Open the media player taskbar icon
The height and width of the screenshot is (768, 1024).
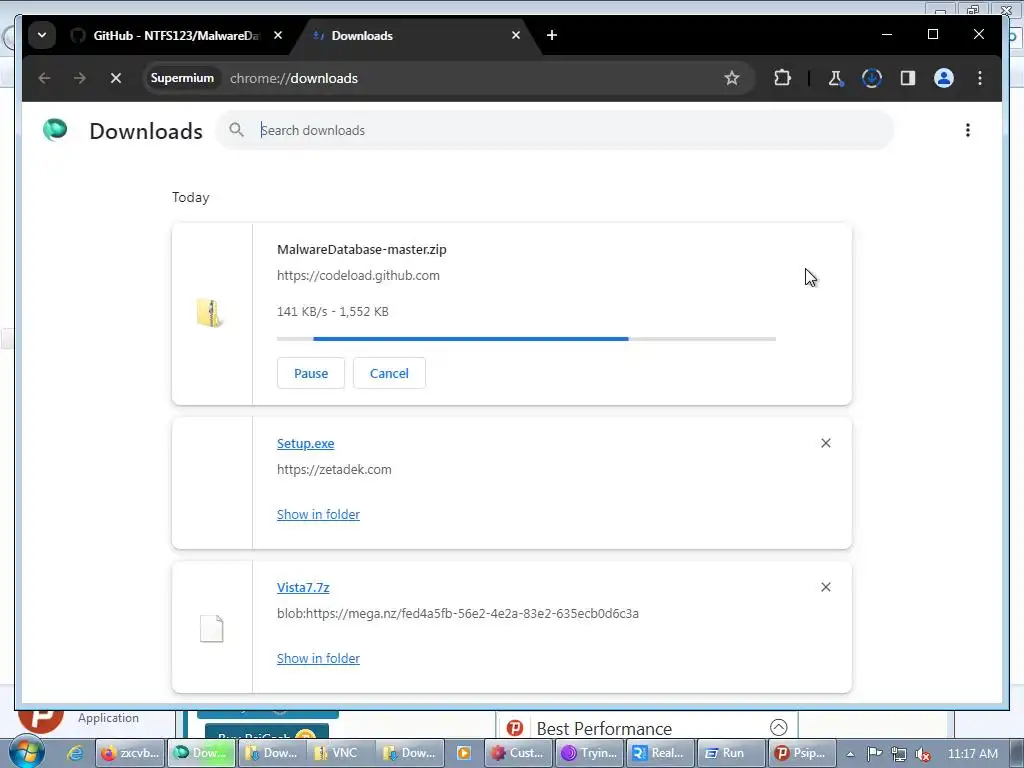pos(464,753)
